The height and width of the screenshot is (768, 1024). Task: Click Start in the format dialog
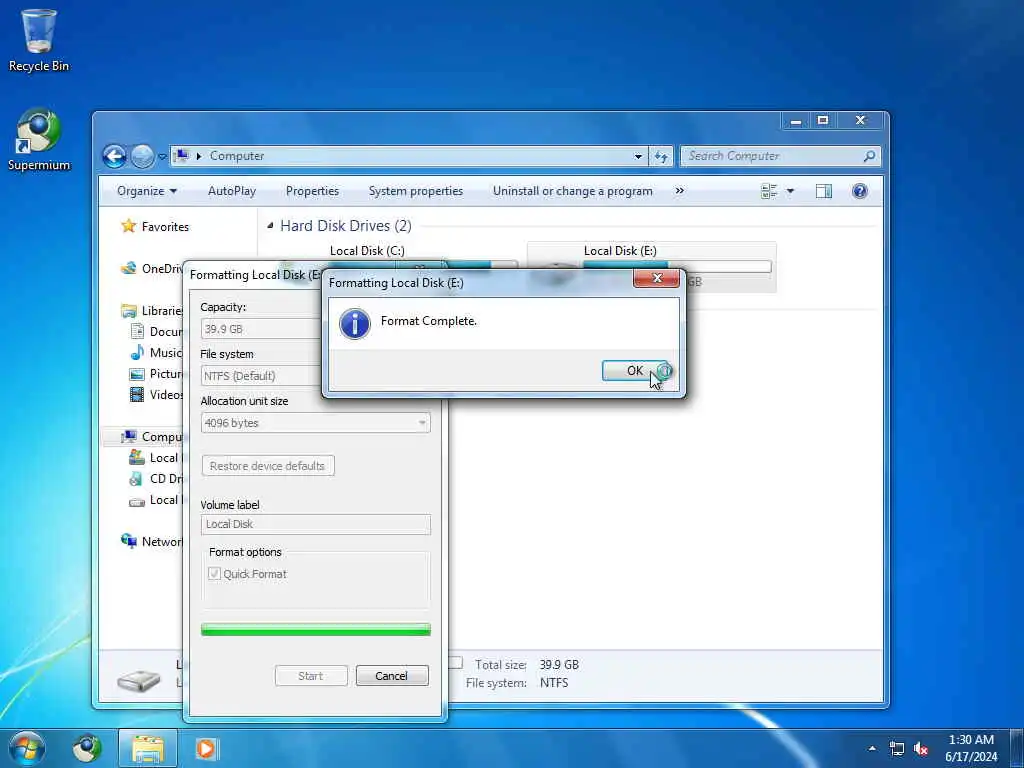click(x=311, y=676)
